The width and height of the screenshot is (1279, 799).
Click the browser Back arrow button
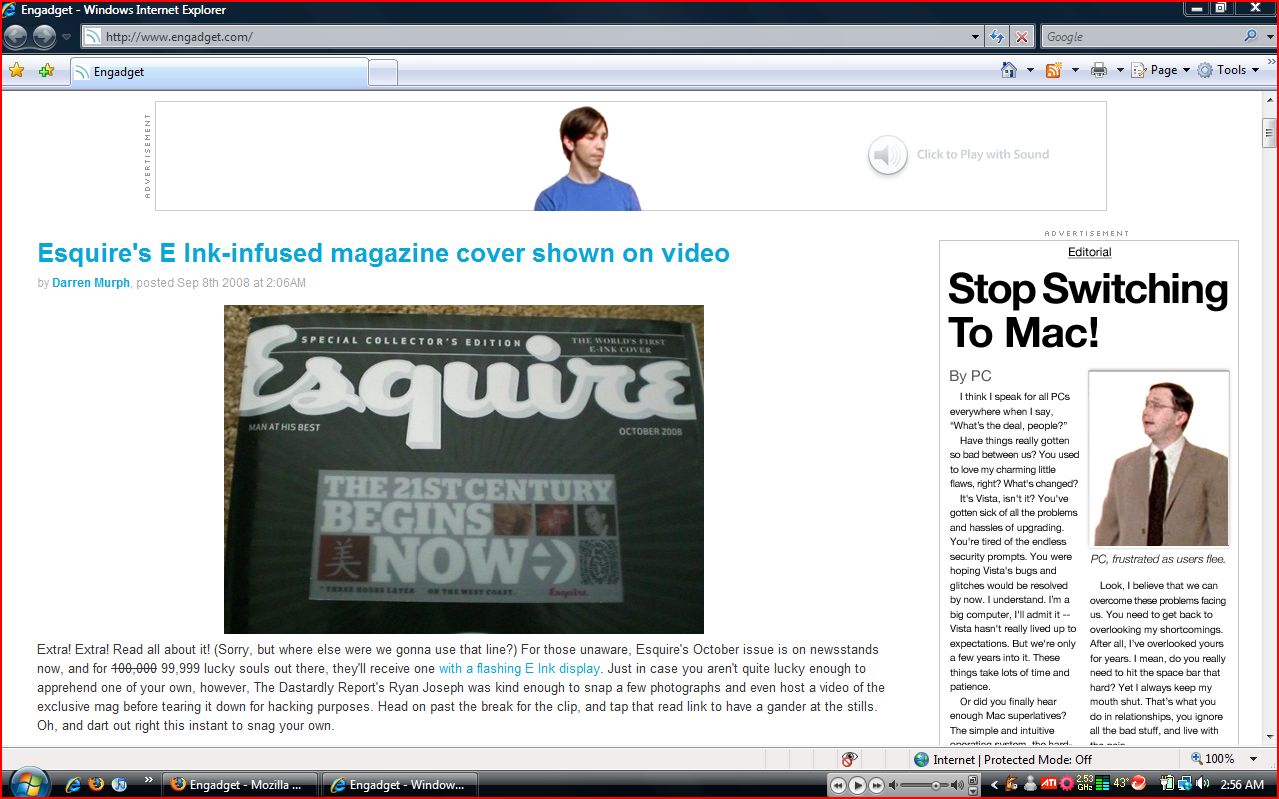point(16,37)
